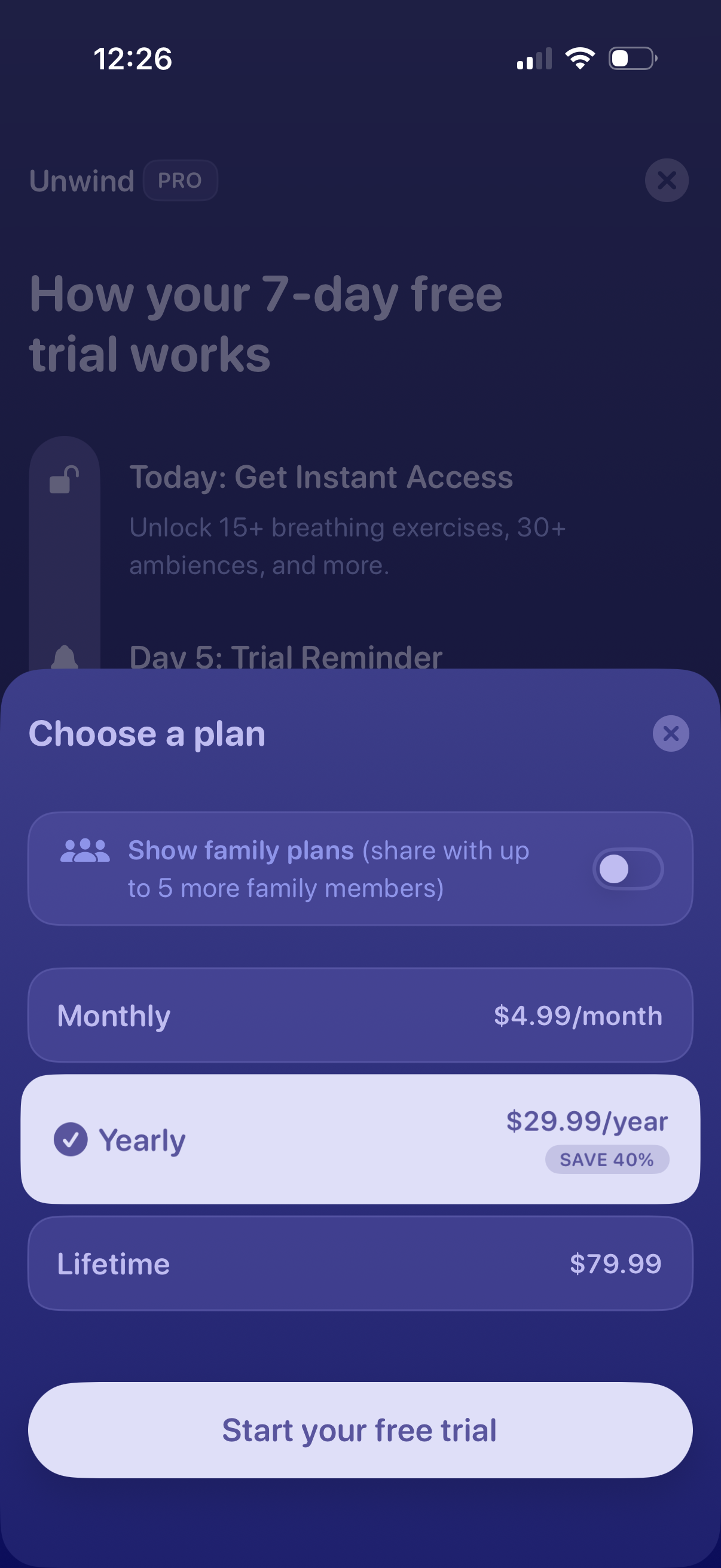Viewport: 721px width, 1568px height.
Task: Tap the cellular signal bars icon
Action: pos(534,59)
